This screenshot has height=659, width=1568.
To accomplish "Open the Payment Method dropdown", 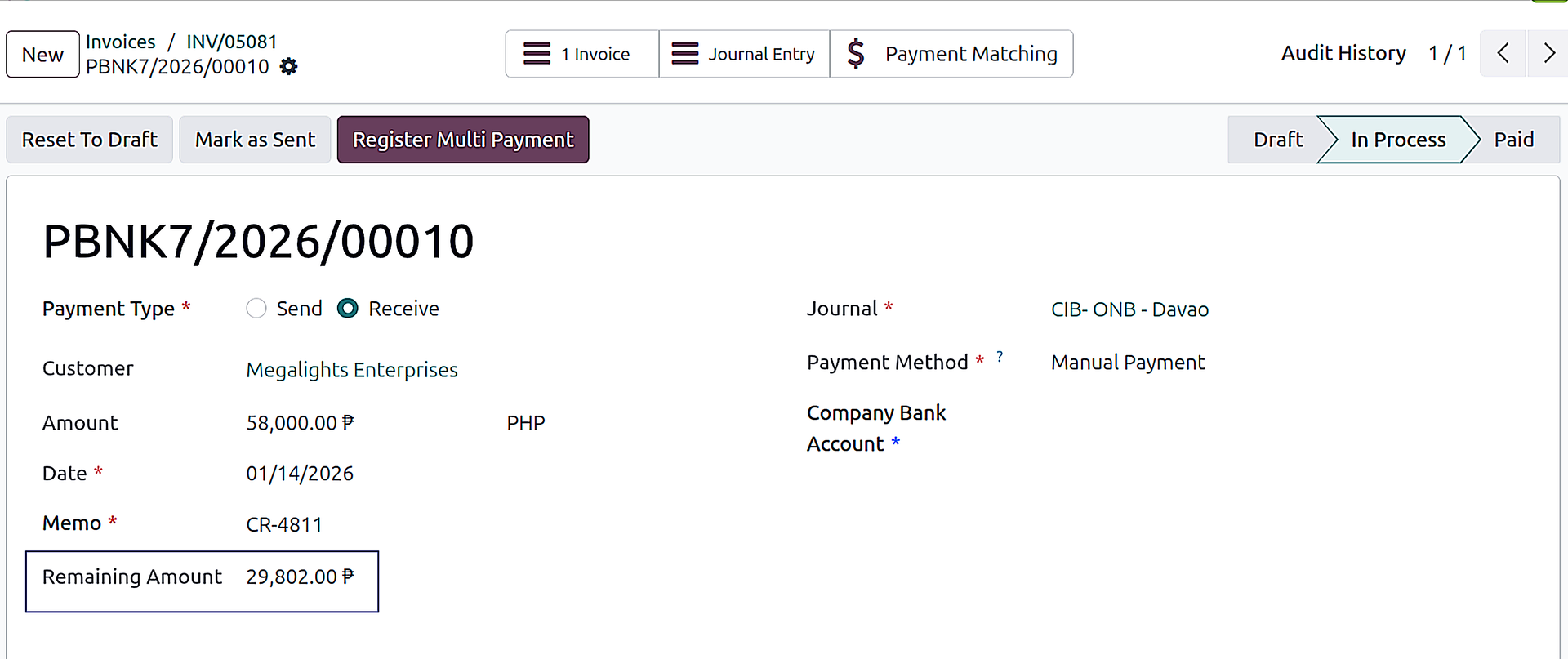I will pos(1127,363).
